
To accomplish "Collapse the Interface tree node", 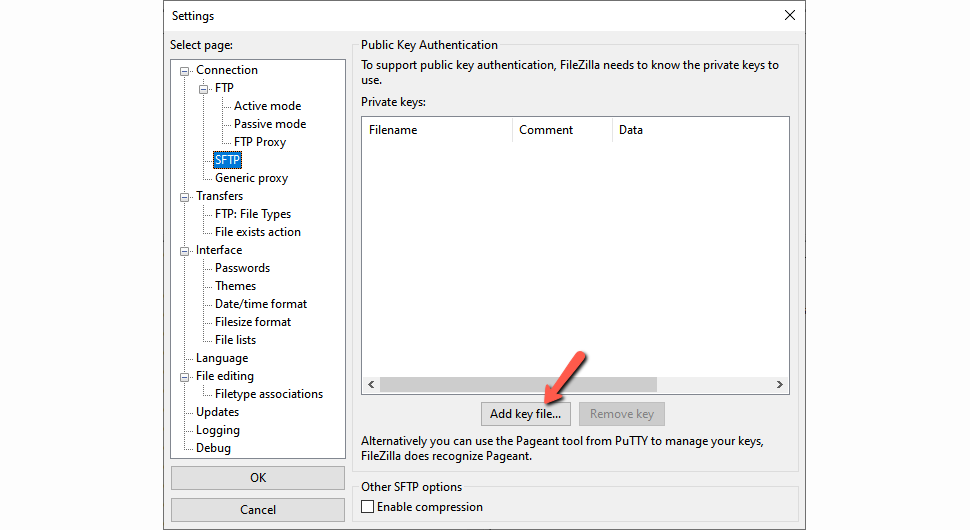I will [x=184, y=251].
